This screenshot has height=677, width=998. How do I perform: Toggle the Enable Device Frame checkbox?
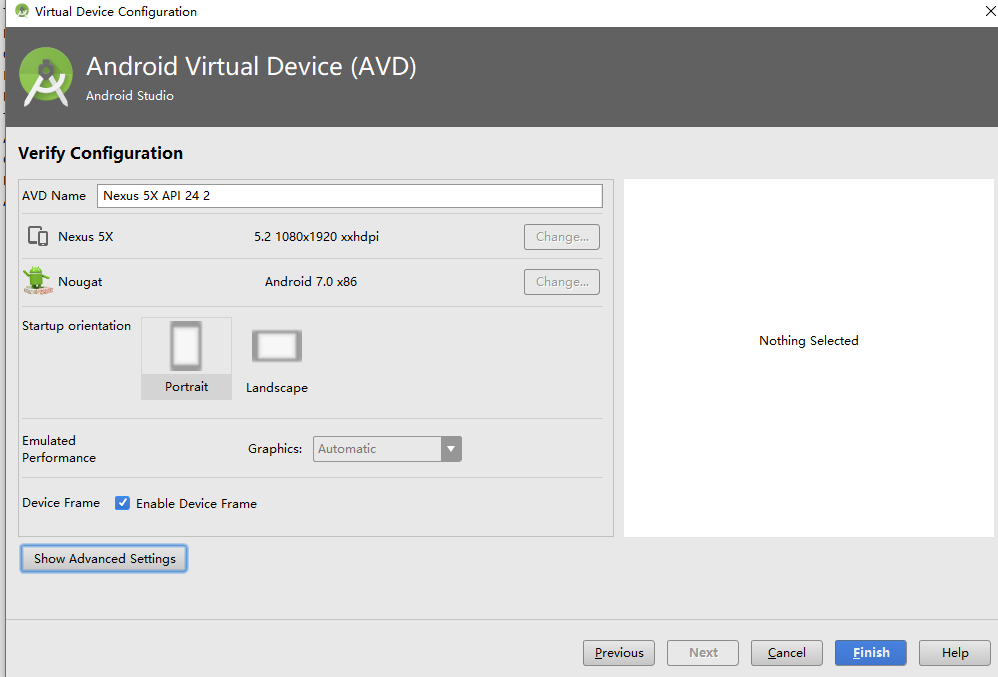point(122,503)
